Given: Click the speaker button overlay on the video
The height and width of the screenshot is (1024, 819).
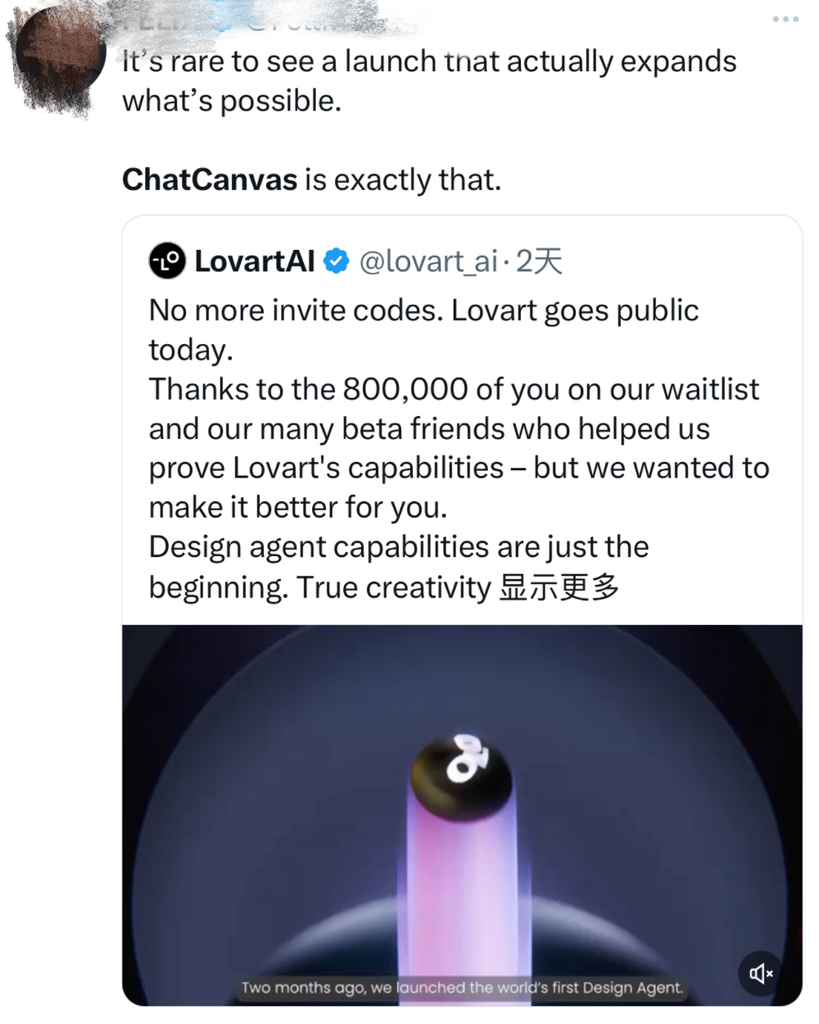Looking at the screenshot, I should (x=761, y=973).
